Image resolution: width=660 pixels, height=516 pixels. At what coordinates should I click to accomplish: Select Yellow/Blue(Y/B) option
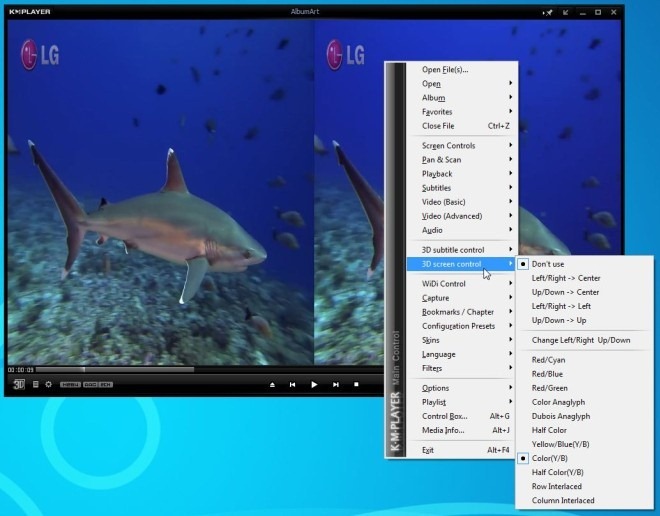tap(585, 444)
